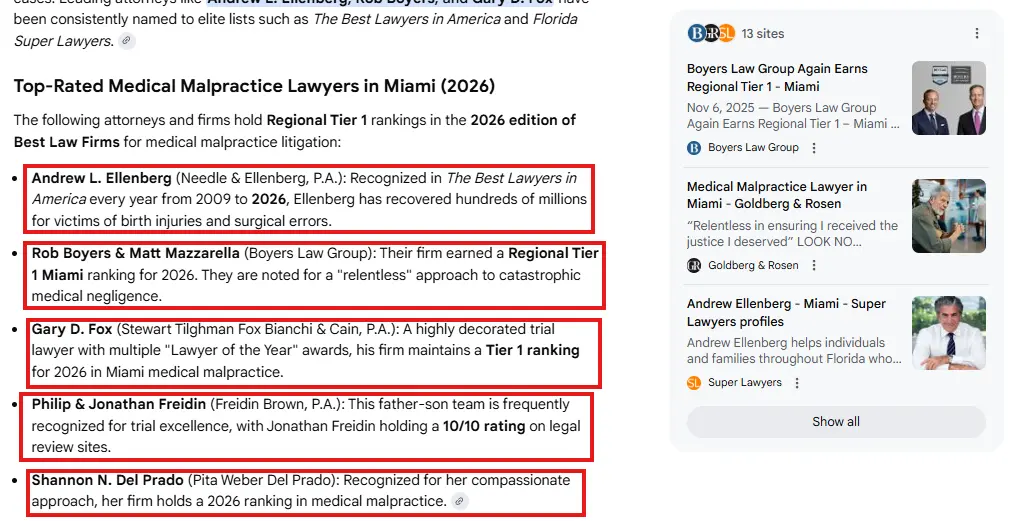Open the sources panel three-dot menu

pos(977,33)
